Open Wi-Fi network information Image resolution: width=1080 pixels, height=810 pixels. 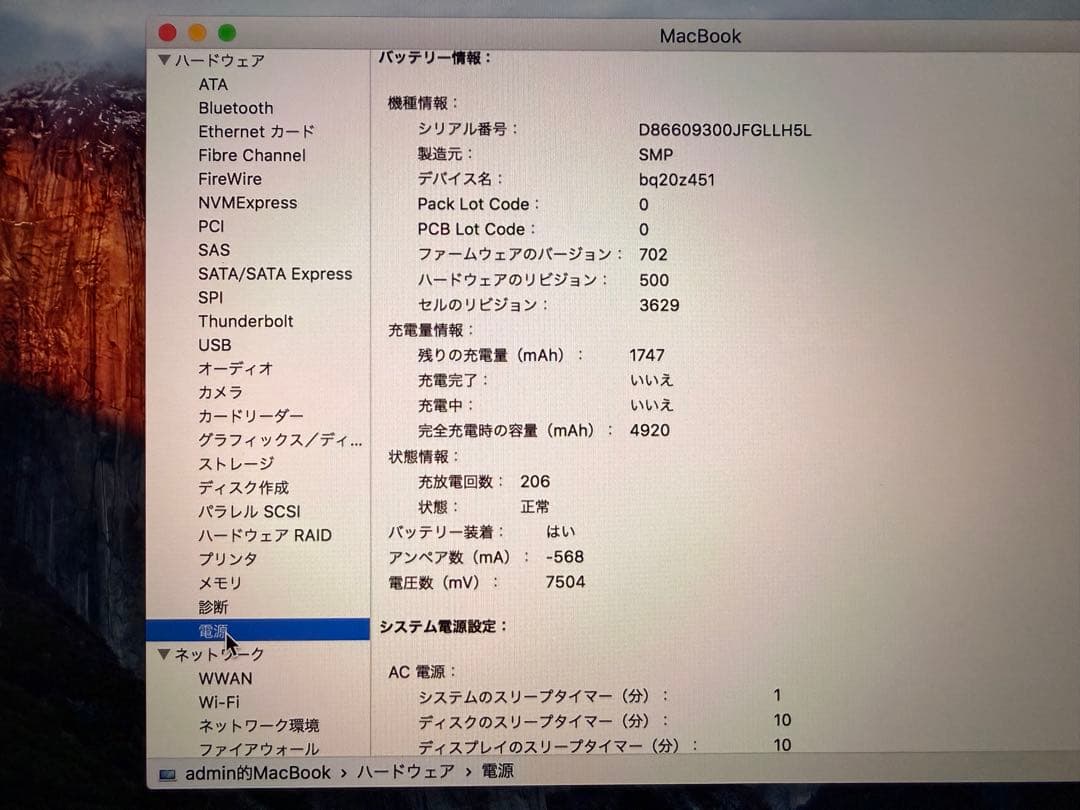[220, 702]
